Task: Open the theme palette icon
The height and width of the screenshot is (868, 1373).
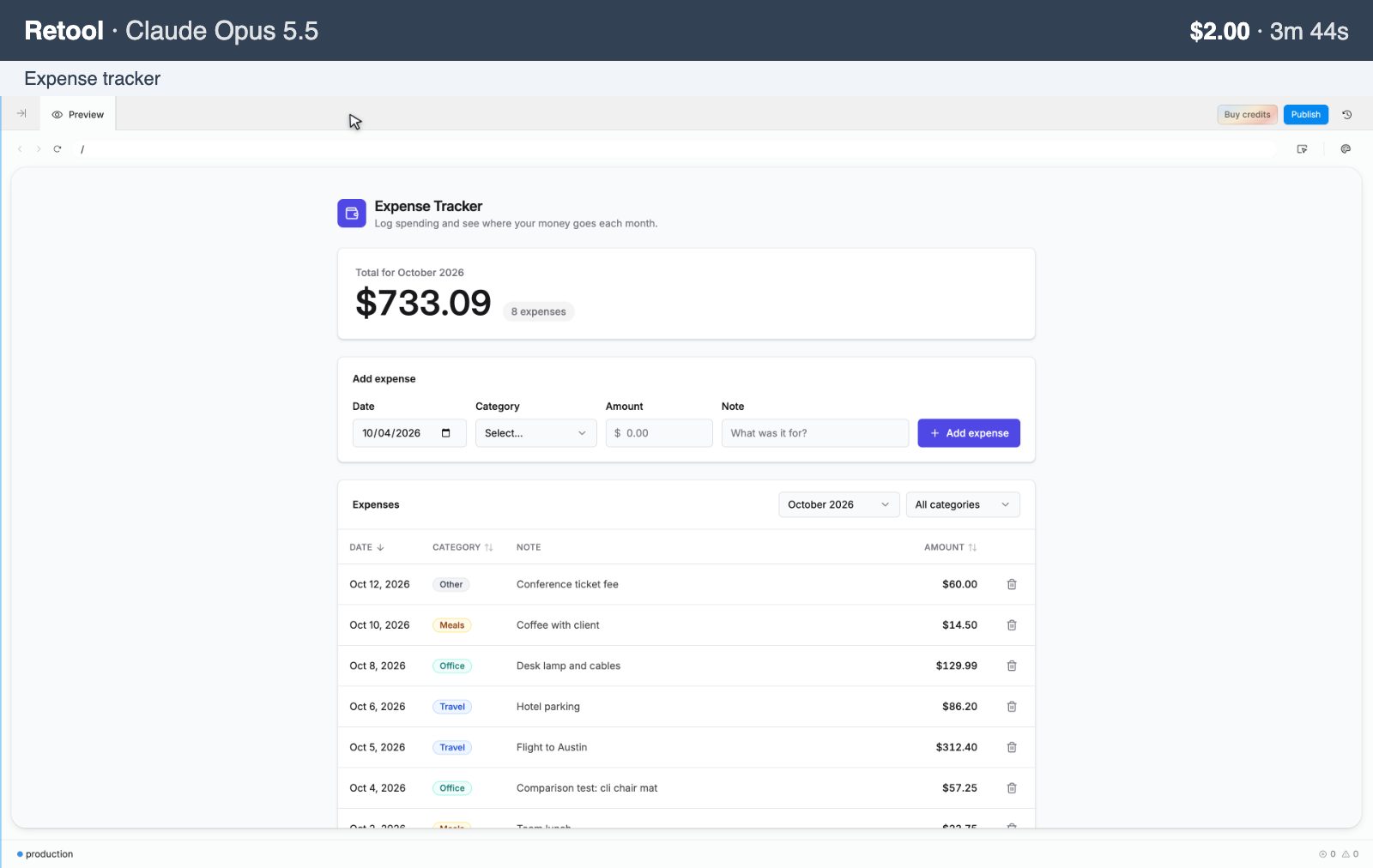Action: [1346, 148]
